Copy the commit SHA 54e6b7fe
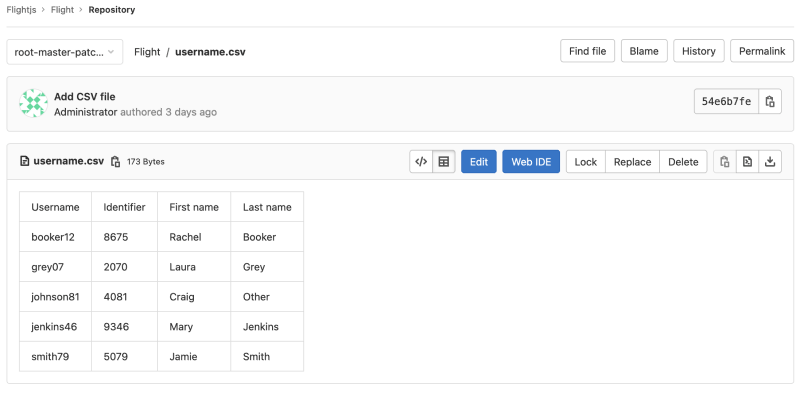 770,102
